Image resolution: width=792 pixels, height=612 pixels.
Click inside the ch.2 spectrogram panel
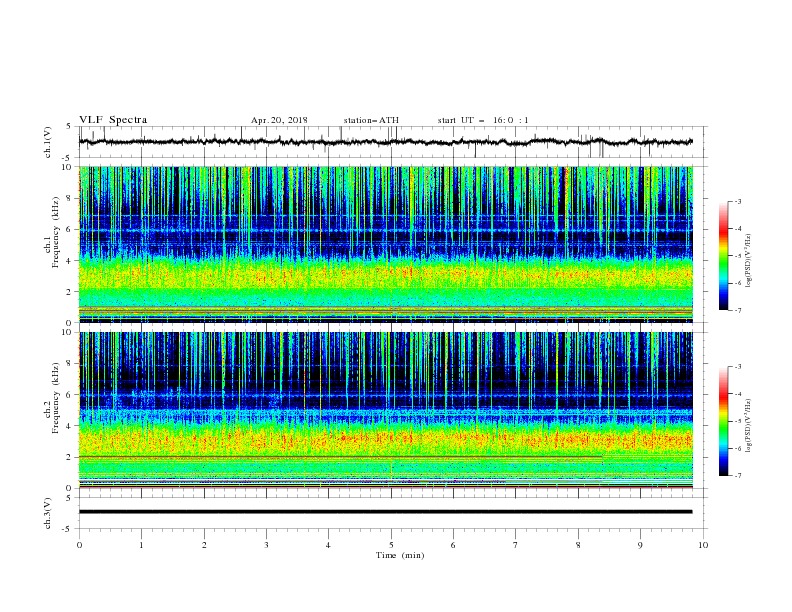(x=385, y=410)
